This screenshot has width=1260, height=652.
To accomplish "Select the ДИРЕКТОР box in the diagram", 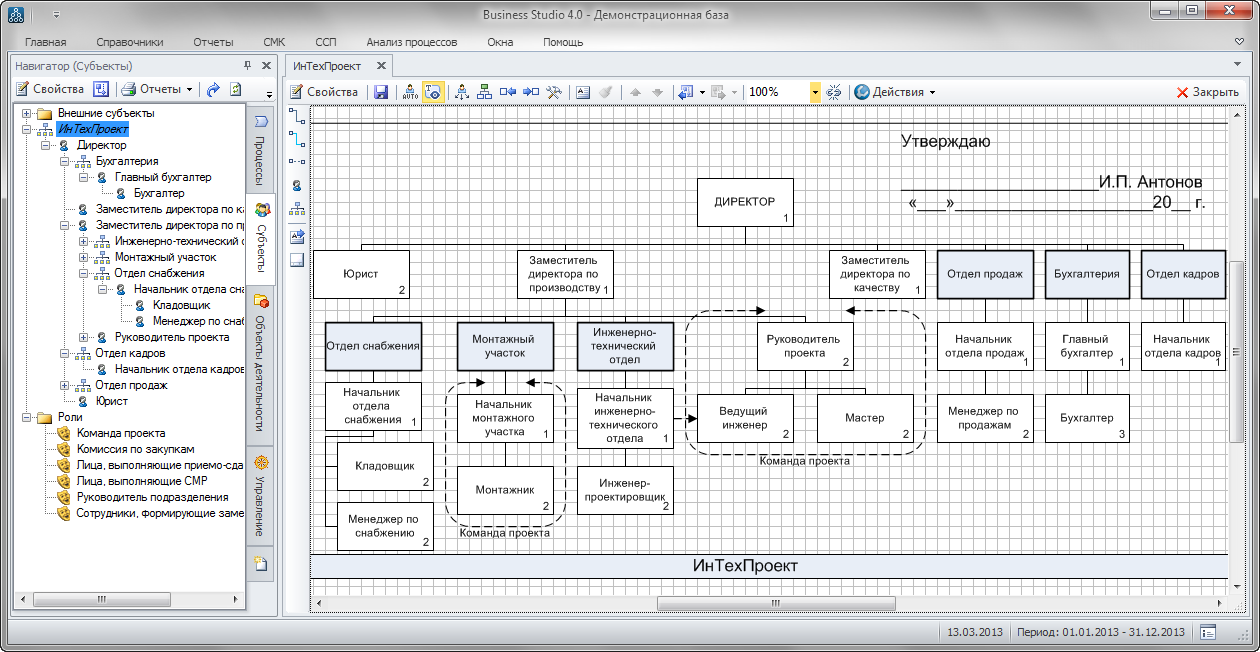I will click(744, 203).
